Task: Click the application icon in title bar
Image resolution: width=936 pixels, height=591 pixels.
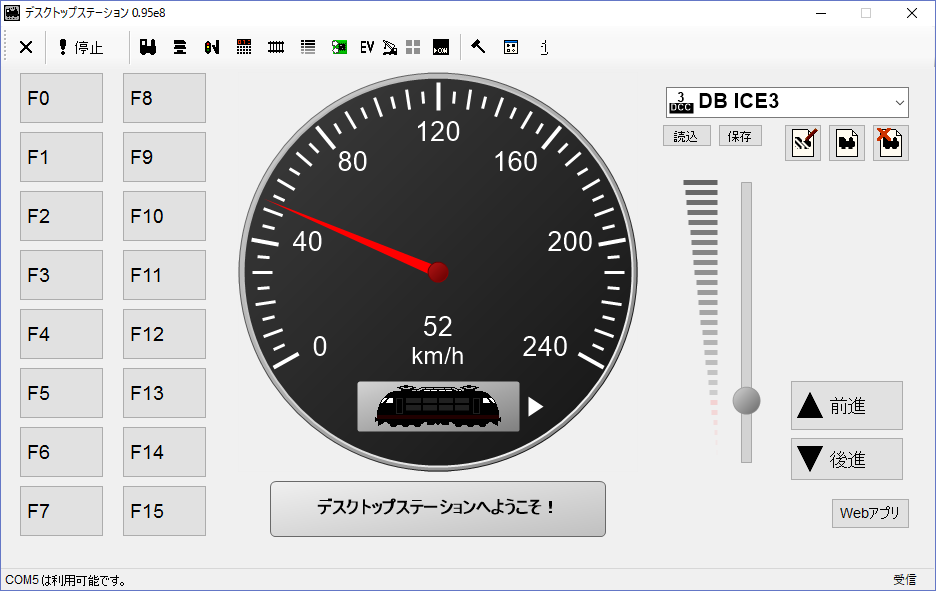Action: click(x=12, y=13)
